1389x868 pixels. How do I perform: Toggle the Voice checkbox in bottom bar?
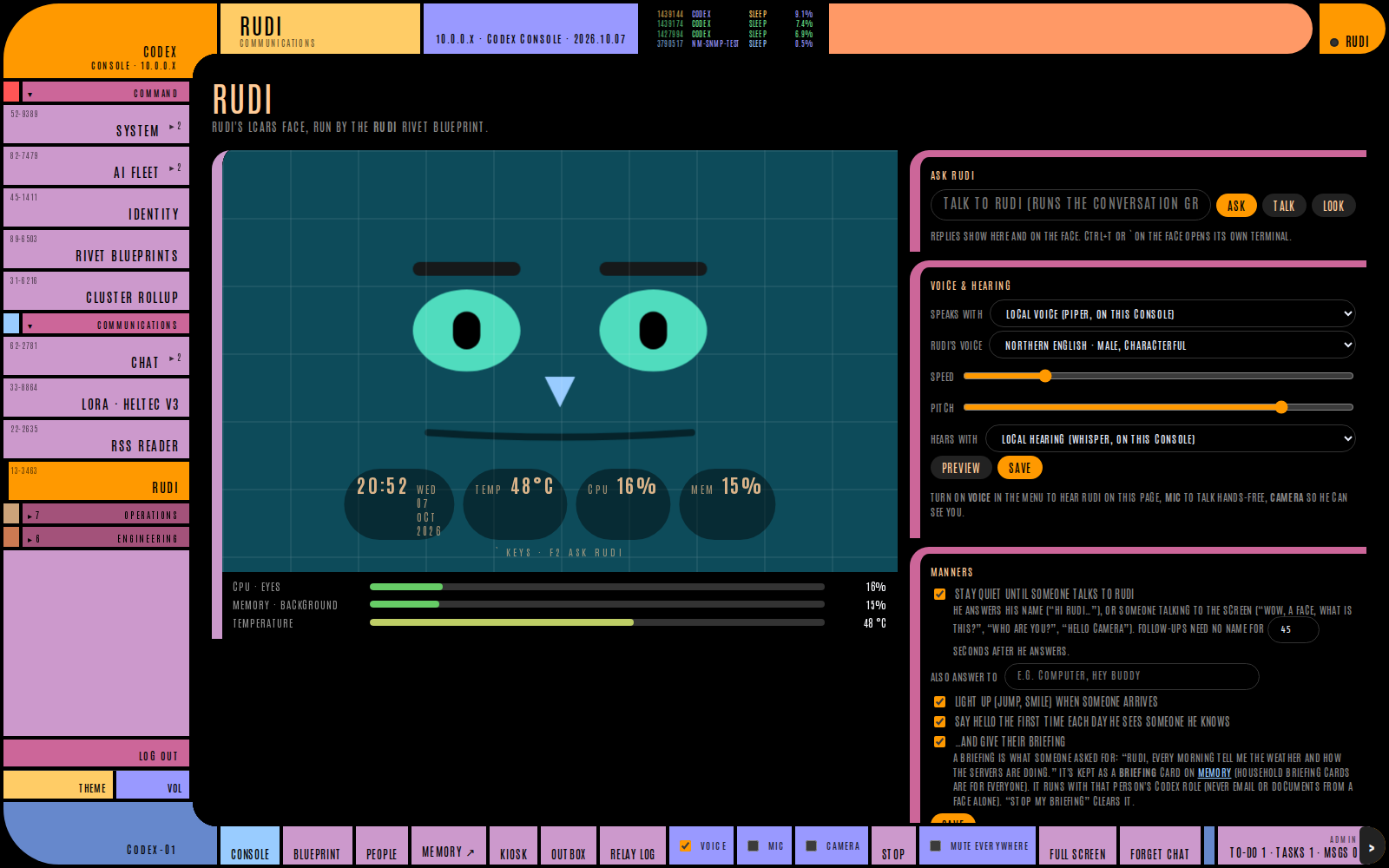[x=686, y=846]
